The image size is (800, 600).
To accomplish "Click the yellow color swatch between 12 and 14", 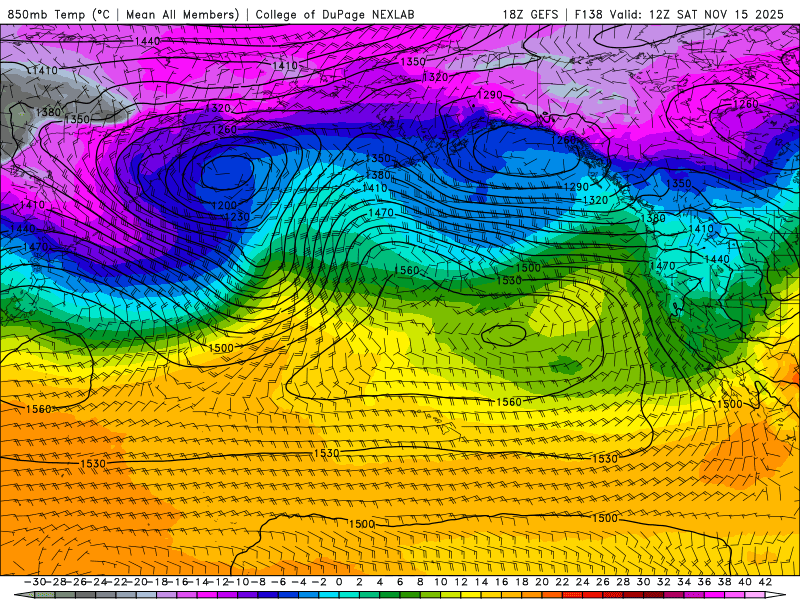I will tap(471, 595).
